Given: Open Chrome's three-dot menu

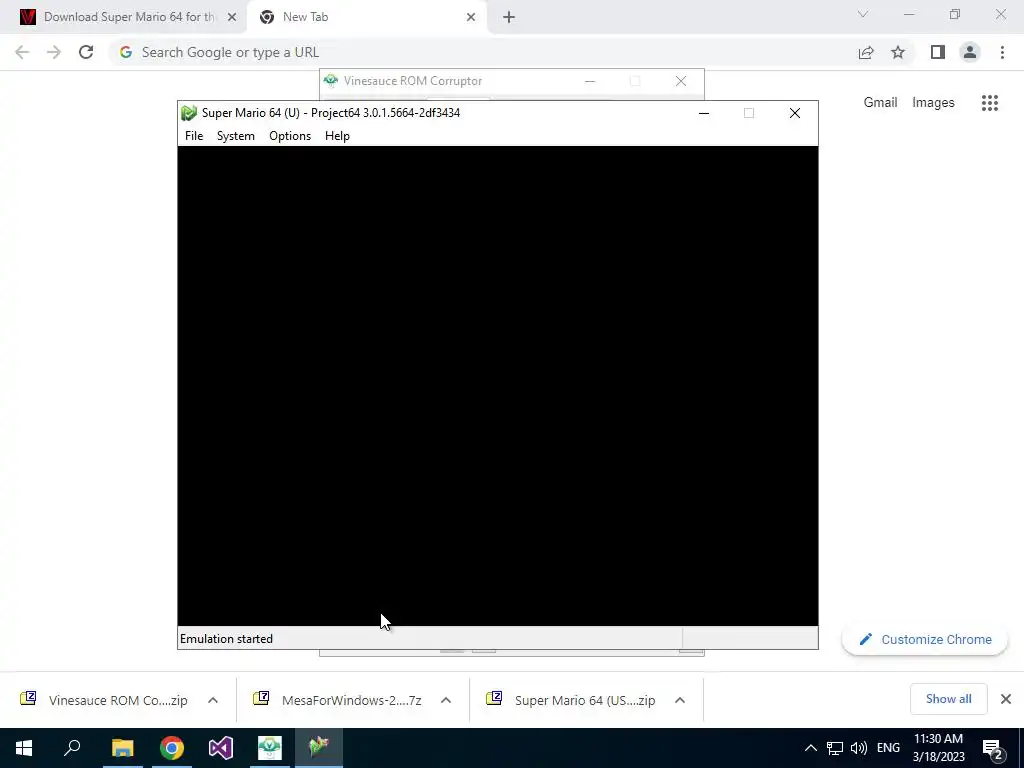Looking at the screenshot, I should click(1002, 52).
